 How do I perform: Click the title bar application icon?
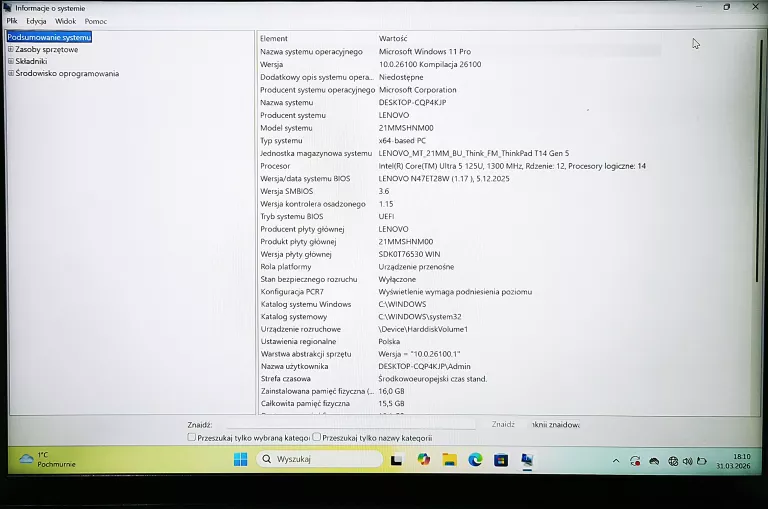click(7, 8)
